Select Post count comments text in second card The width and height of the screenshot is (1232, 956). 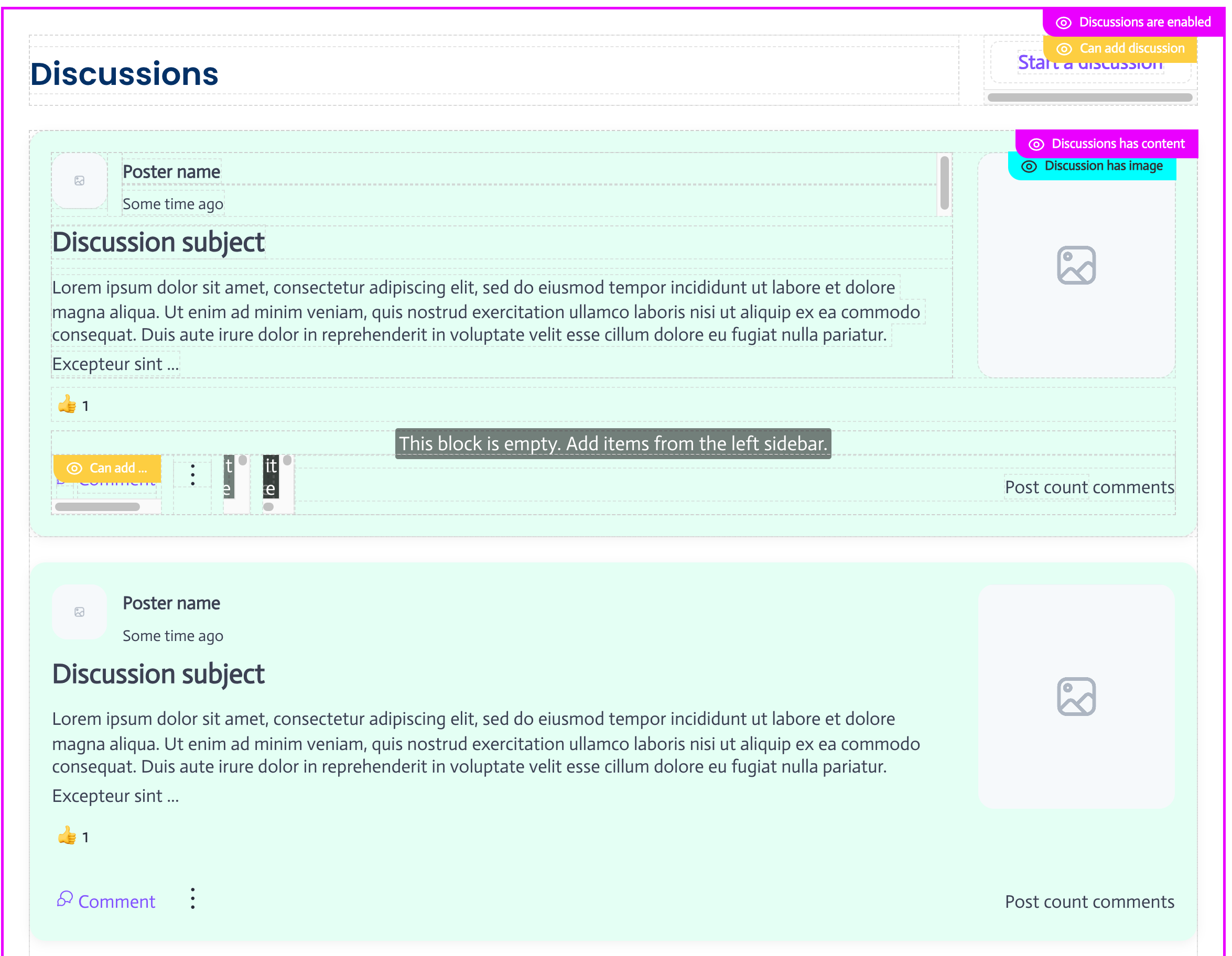(x=1089, y=901)
